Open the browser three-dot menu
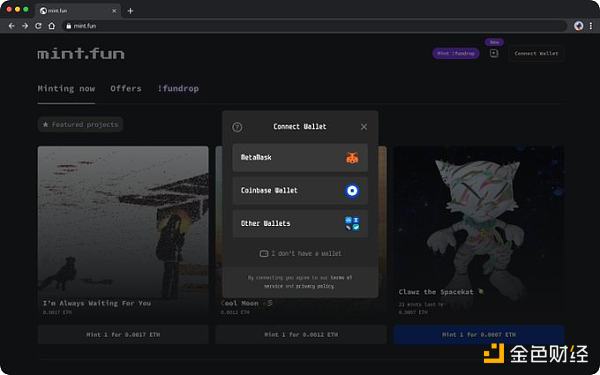Image resolution: width=600 pixels, height=375 pixels. point(591,26)
